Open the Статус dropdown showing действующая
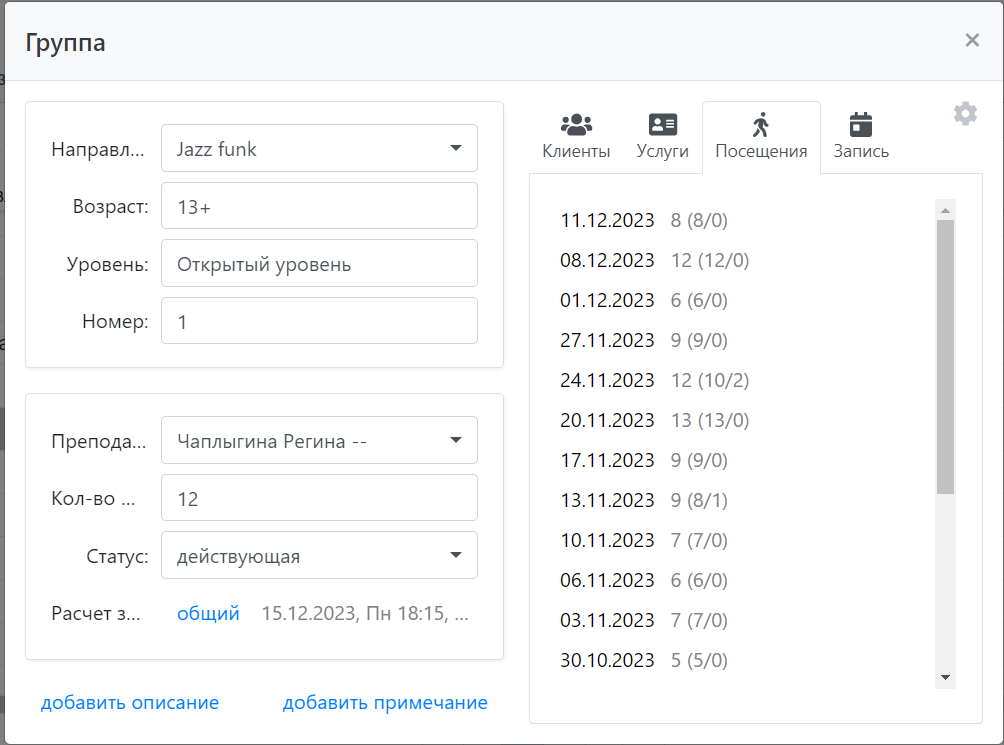 click(319, 555)
